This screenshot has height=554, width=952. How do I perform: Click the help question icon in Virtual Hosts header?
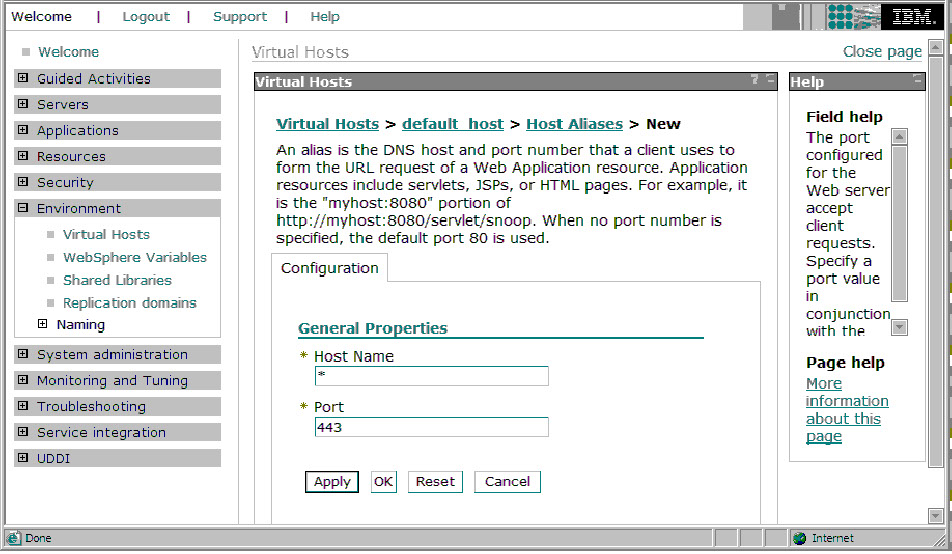point(755,80)
